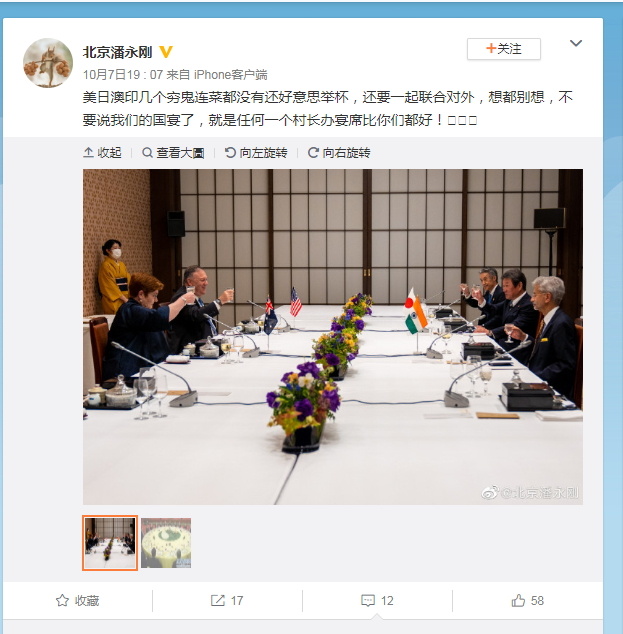Click the gold V verified badge
This screenshot has height=634, width=623.
click(x=166, y=52)
